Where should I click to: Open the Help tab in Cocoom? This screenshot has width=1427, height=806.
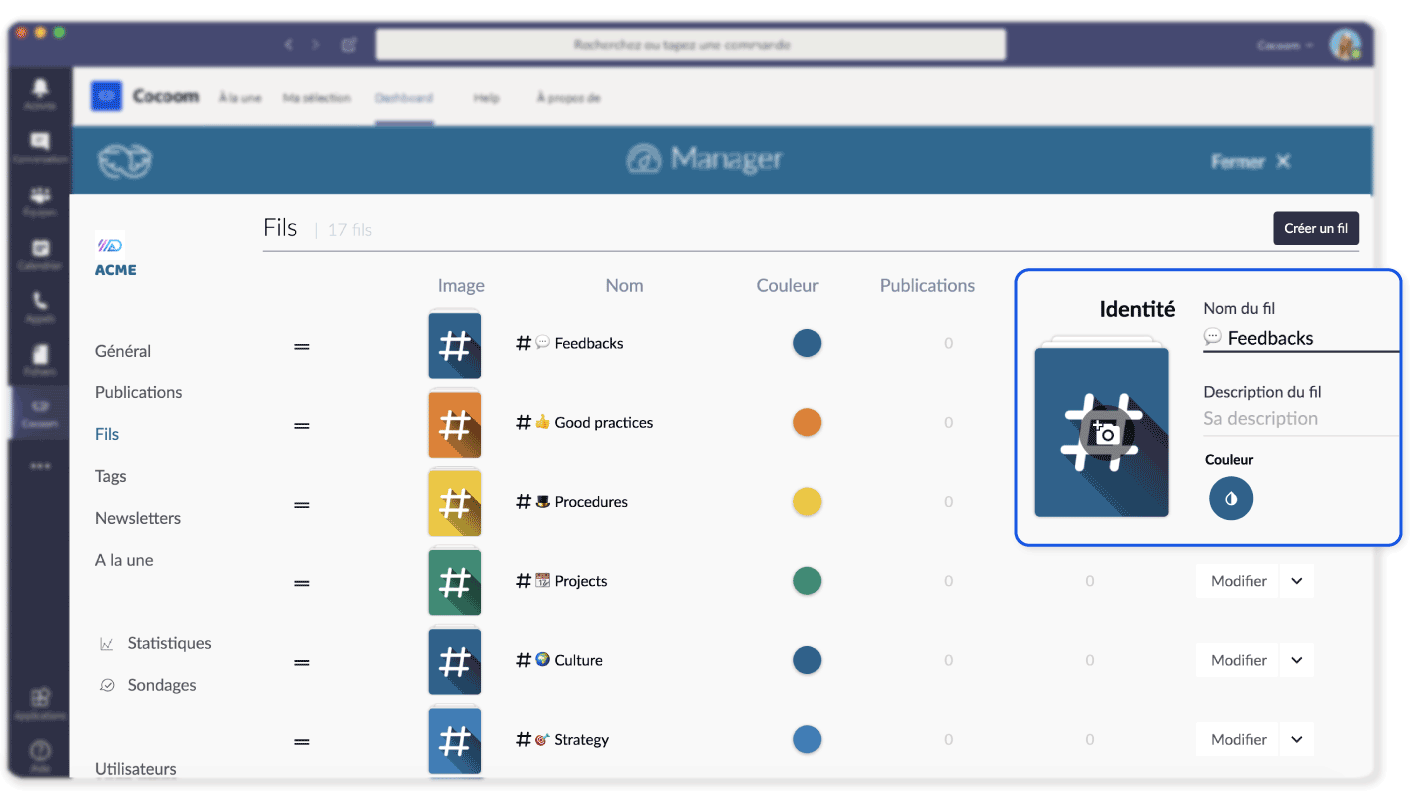click(486, 98)
